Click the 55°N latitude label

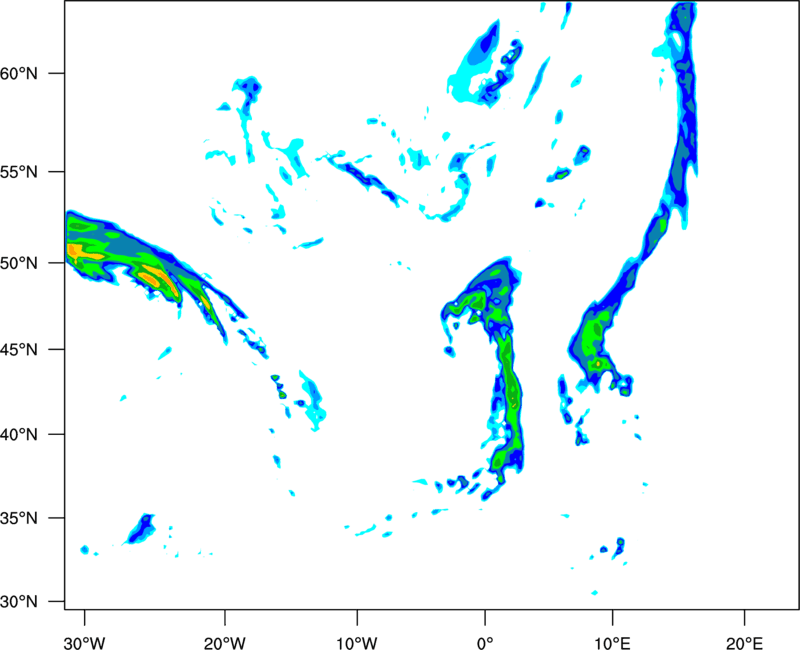tap(19, 172)
